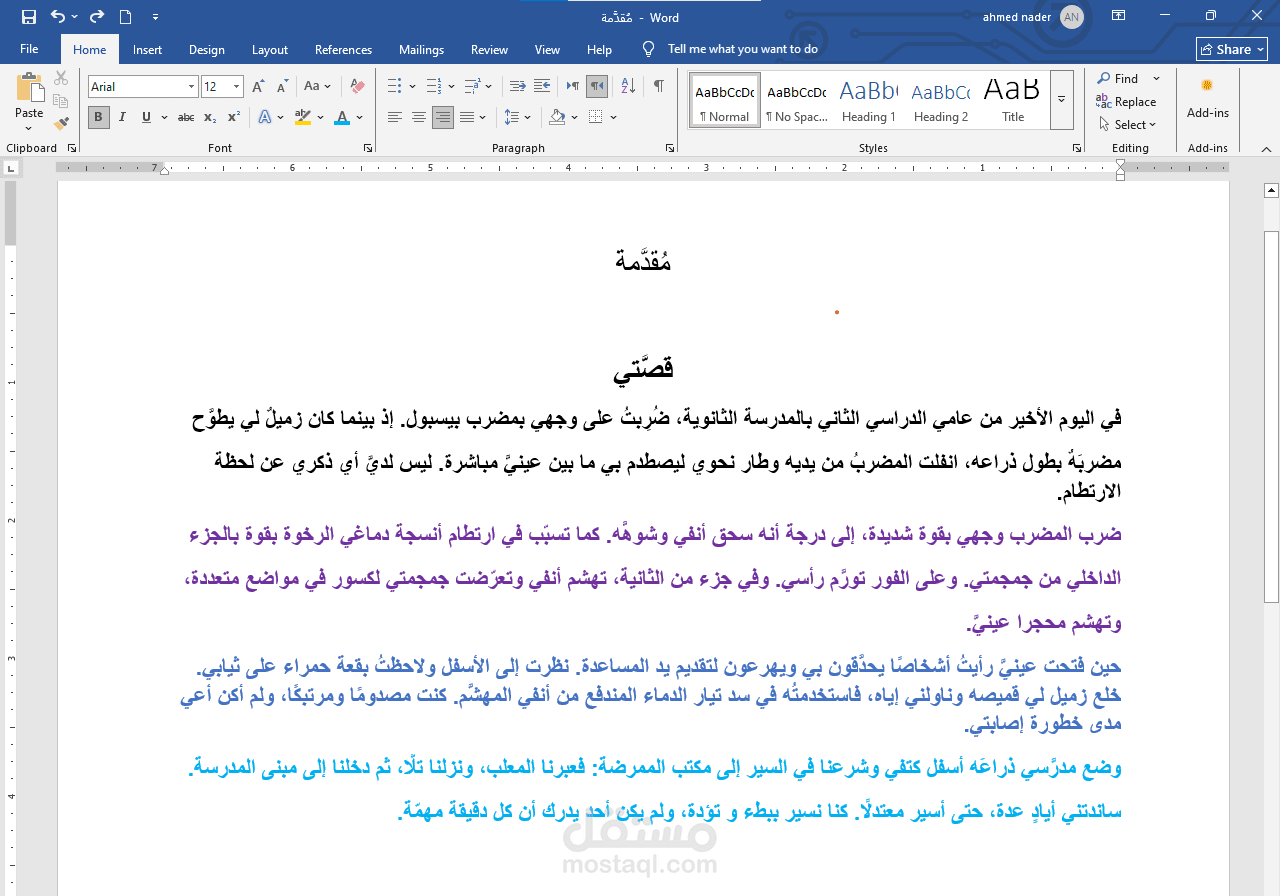Apply the No Spacing style

797,99
